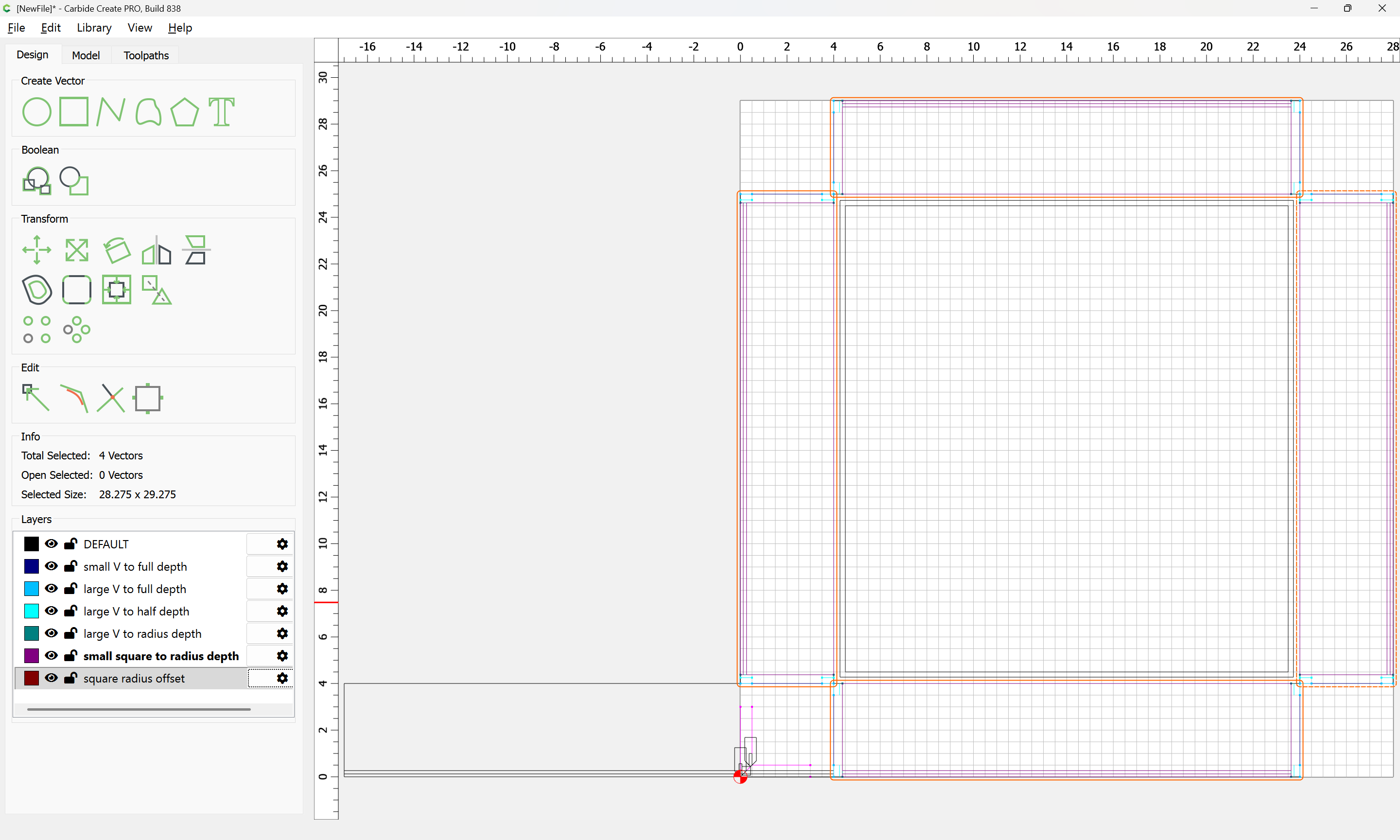
Task: Click the Boolean union icon
Action: (36, 181)
